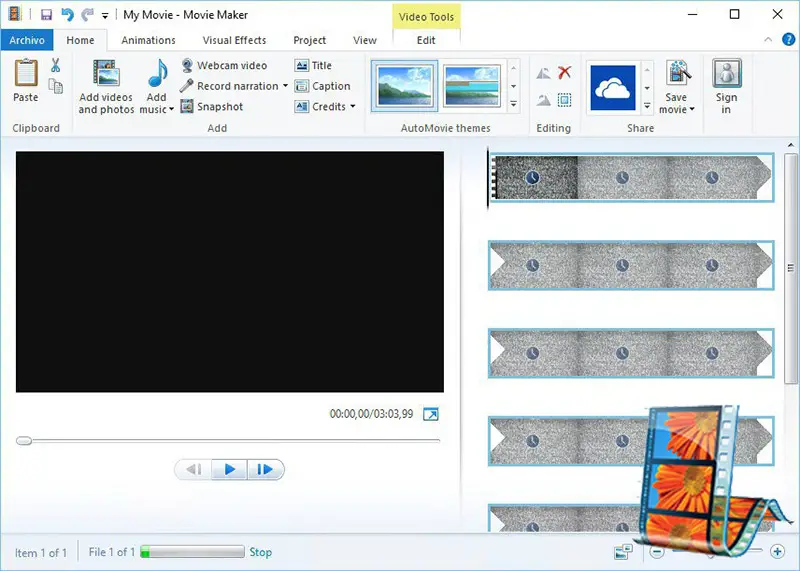Click the Cut scissors icon
The image size is (800, 571).
click(x=56, y=65)
